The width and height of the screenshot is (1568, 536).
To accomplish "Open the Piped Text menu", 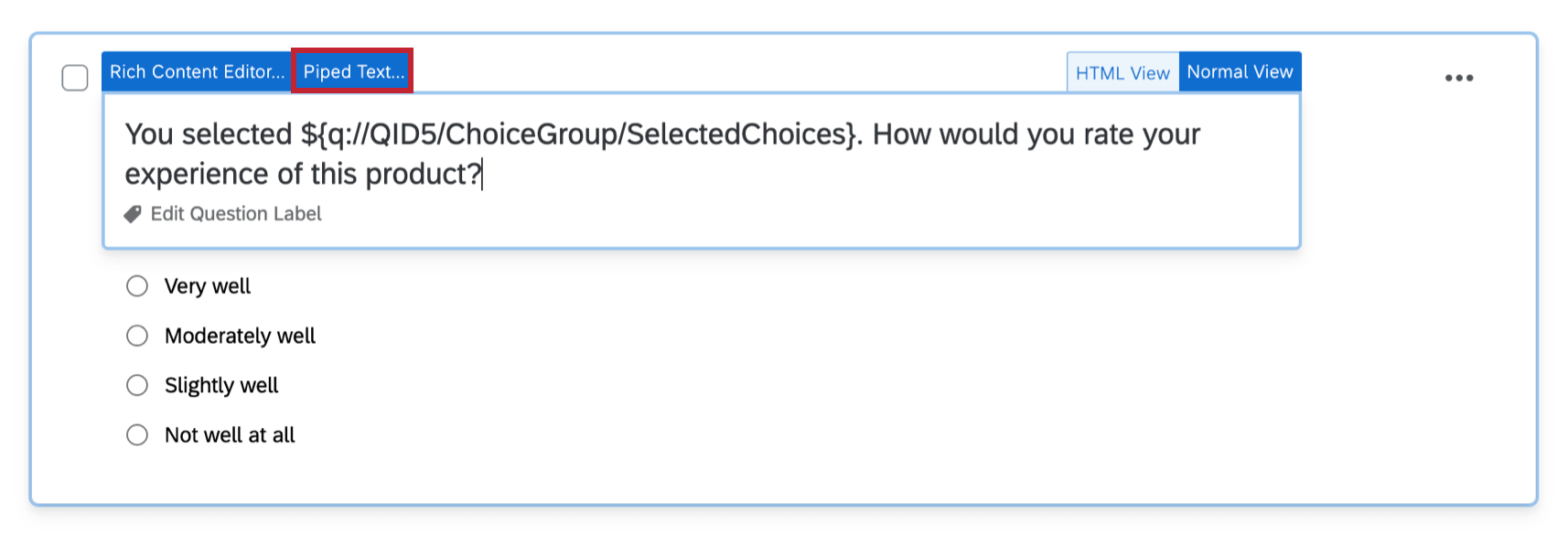I will click(353, 71).
